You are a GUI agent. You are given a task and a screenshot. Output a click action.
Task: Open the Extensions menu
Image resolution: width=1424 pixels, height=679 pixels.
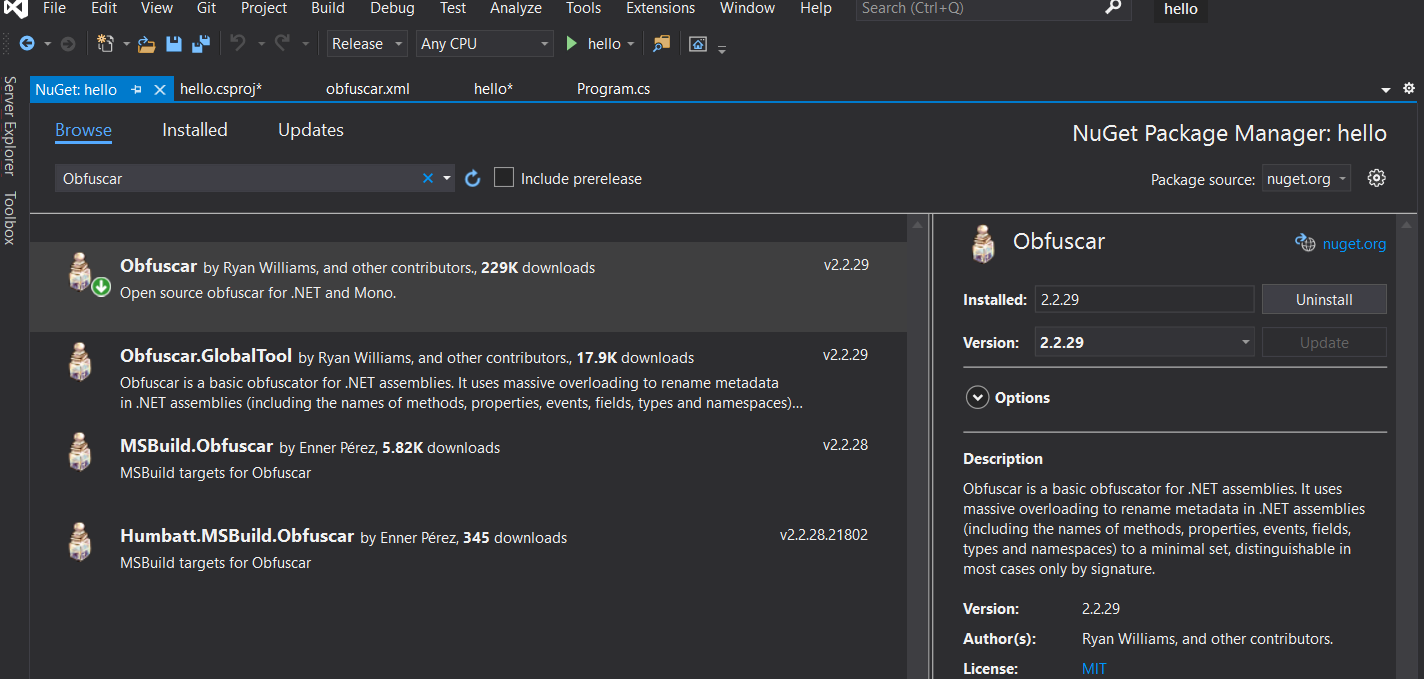(x=660, y=8)
